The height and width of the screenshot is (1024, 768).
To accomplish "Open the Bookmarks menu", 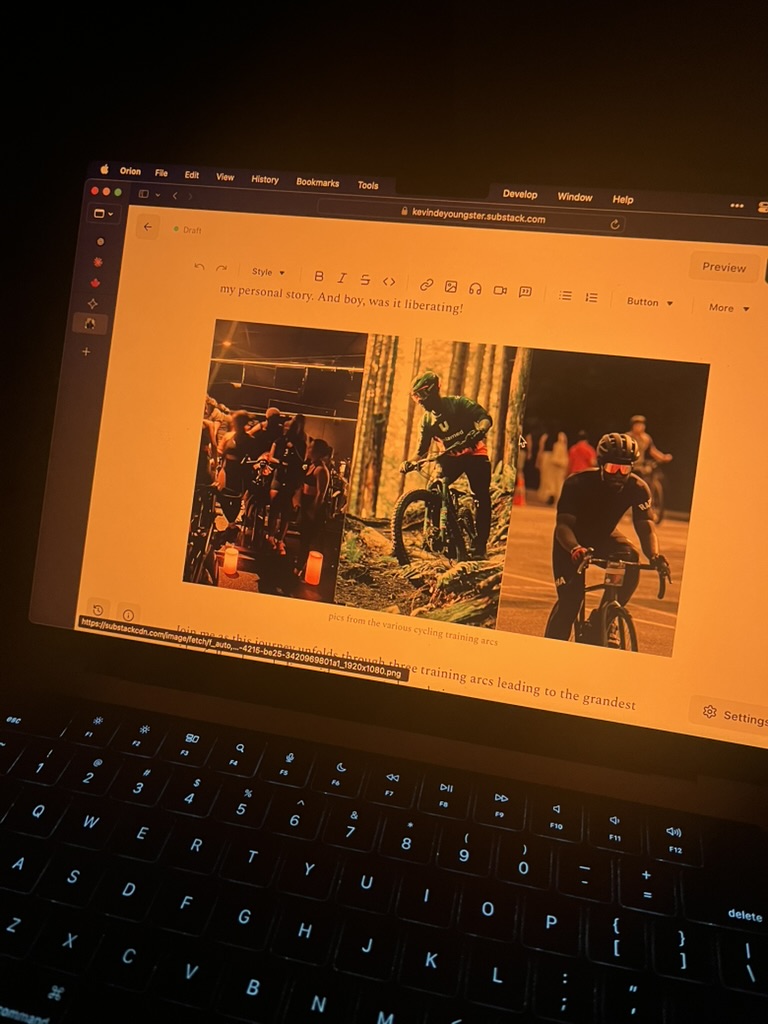I will pos(317,182).
